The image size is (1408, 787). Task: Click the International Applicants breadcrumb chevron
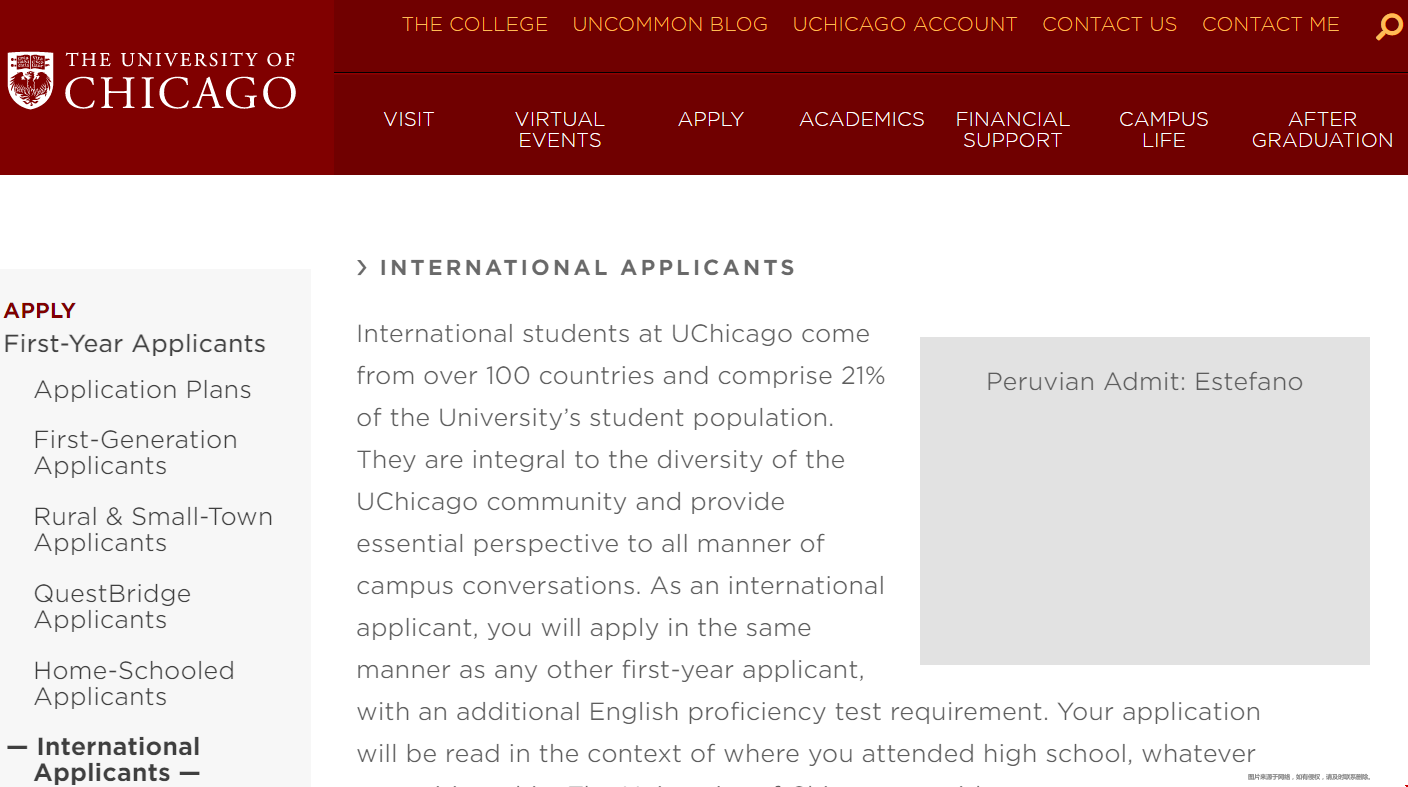(362, 268)
